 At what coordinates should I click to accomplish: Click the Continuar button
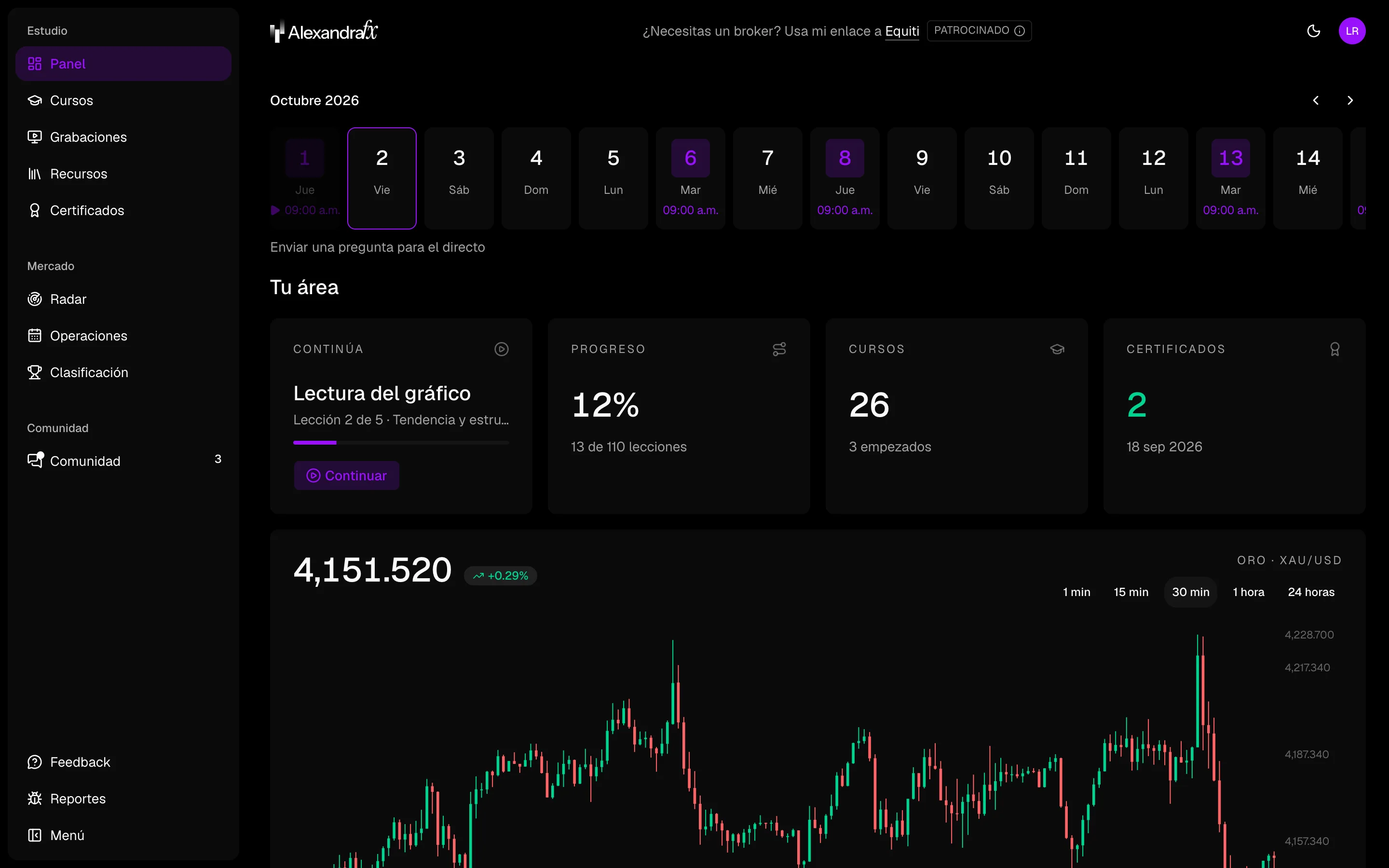coord(347,475)
